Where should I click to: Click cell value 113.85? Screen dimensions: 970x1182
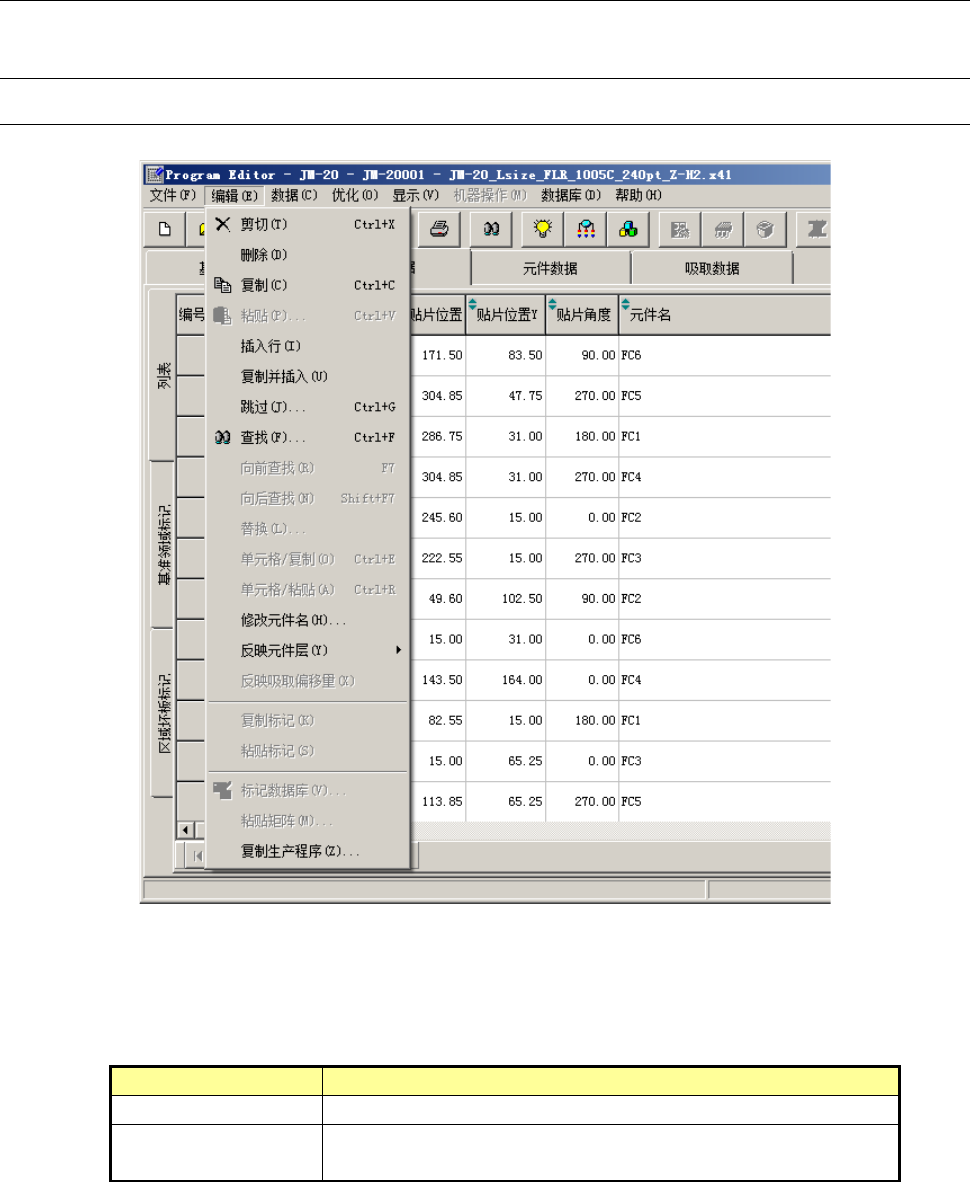tap(442, 802)
